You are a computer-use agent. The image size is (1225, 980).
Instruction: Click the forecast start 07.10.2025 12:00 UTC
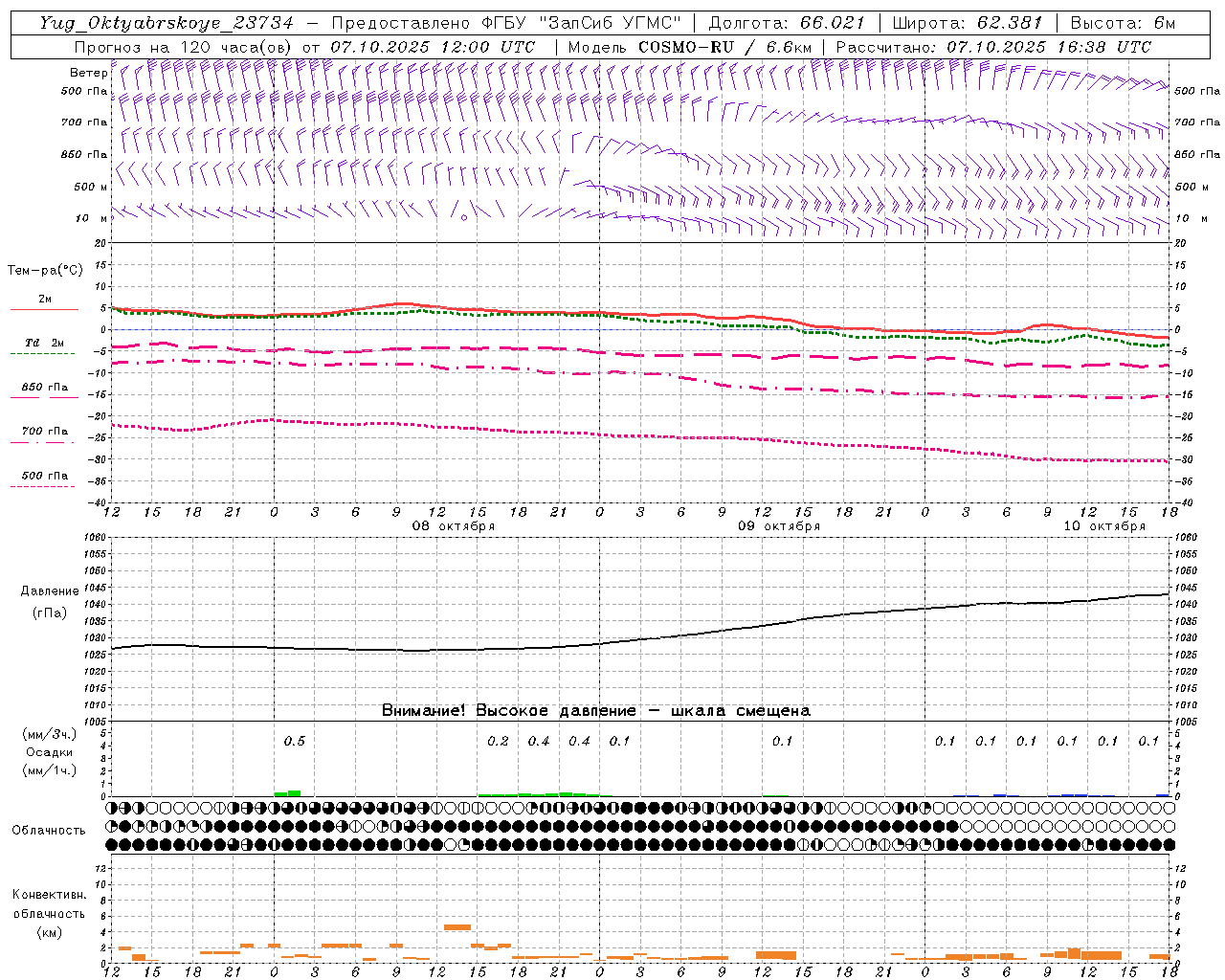click(433, 47)
